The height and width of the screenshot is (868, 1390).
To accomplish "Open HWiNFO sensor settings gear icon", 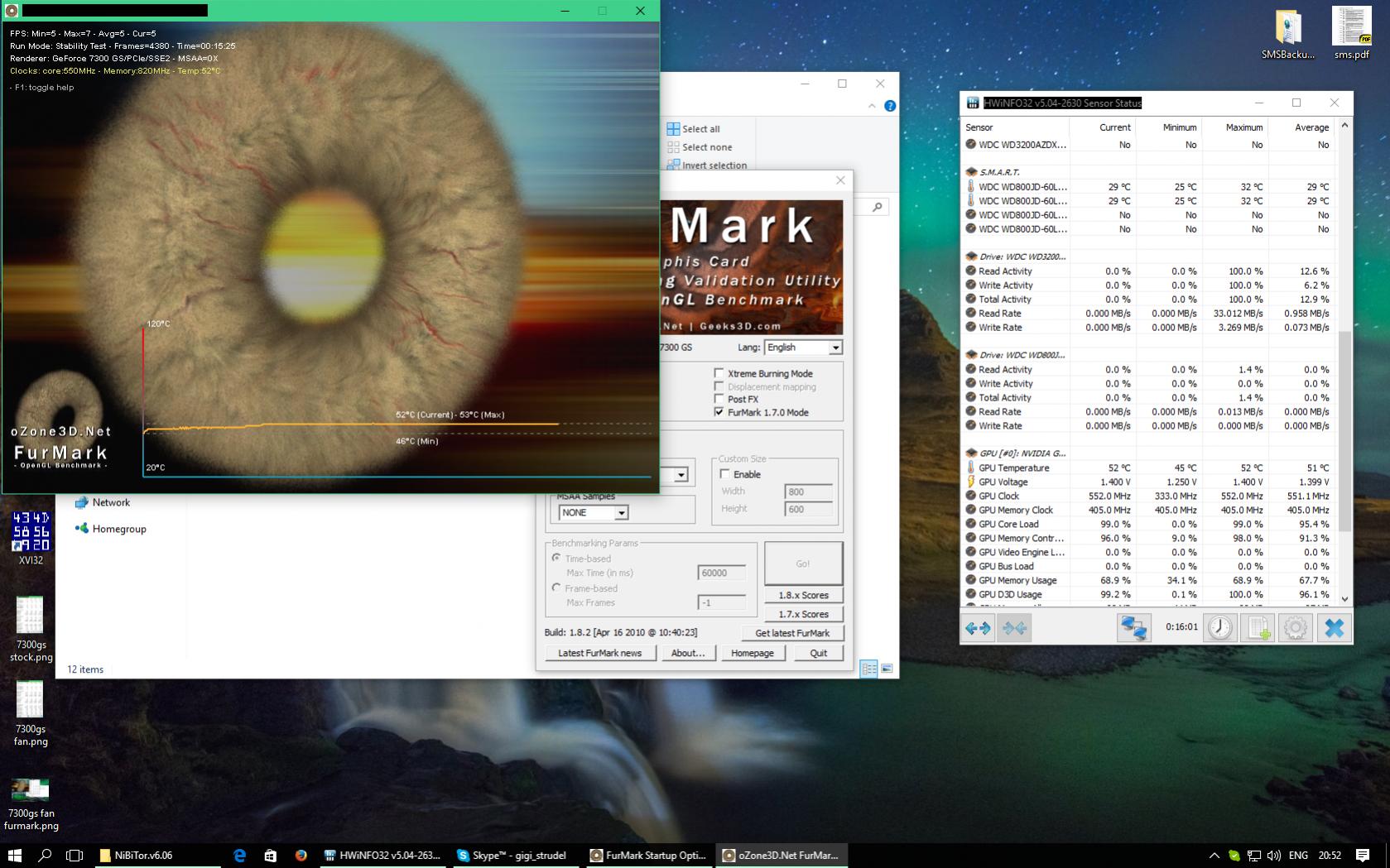I will coord(1296,628).
